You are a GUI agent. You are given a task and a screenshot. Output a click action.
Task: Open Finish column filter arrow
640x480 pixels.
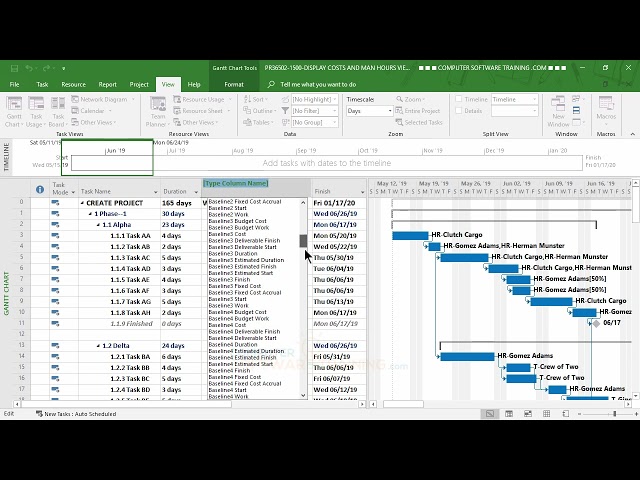click(x=362, y=192)
